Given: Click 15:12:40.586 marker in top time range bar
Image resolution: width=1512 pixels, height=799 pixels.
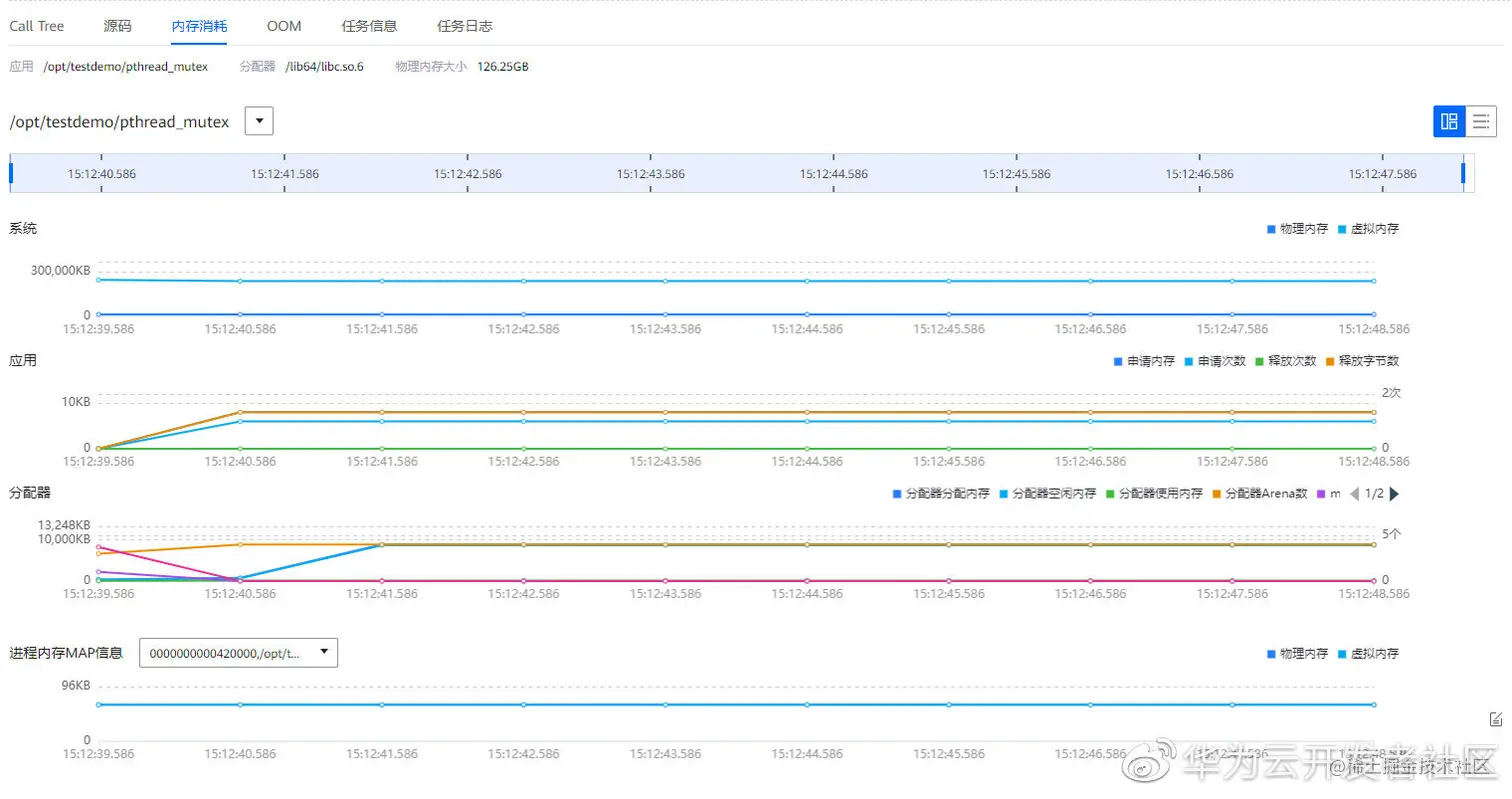Looking at the screenshot, I should pyautogui.click(x=102, y=174).
